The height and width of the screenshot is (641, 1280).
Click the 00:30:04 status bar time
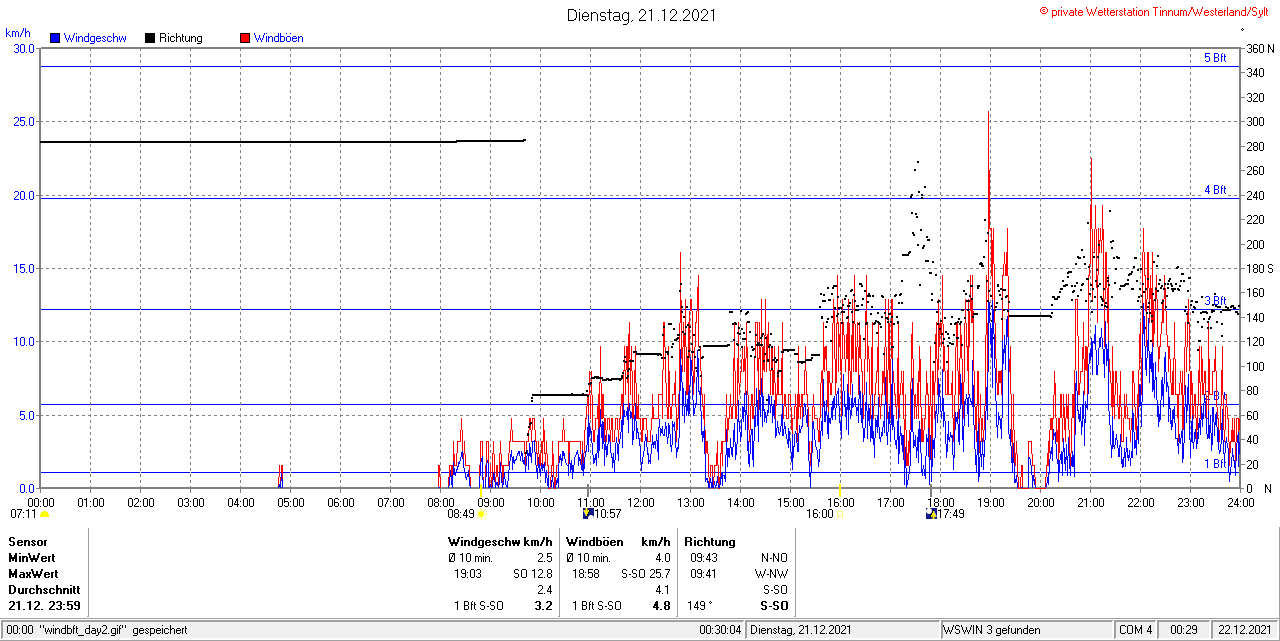pyautogui.click(x=720, y=630)
